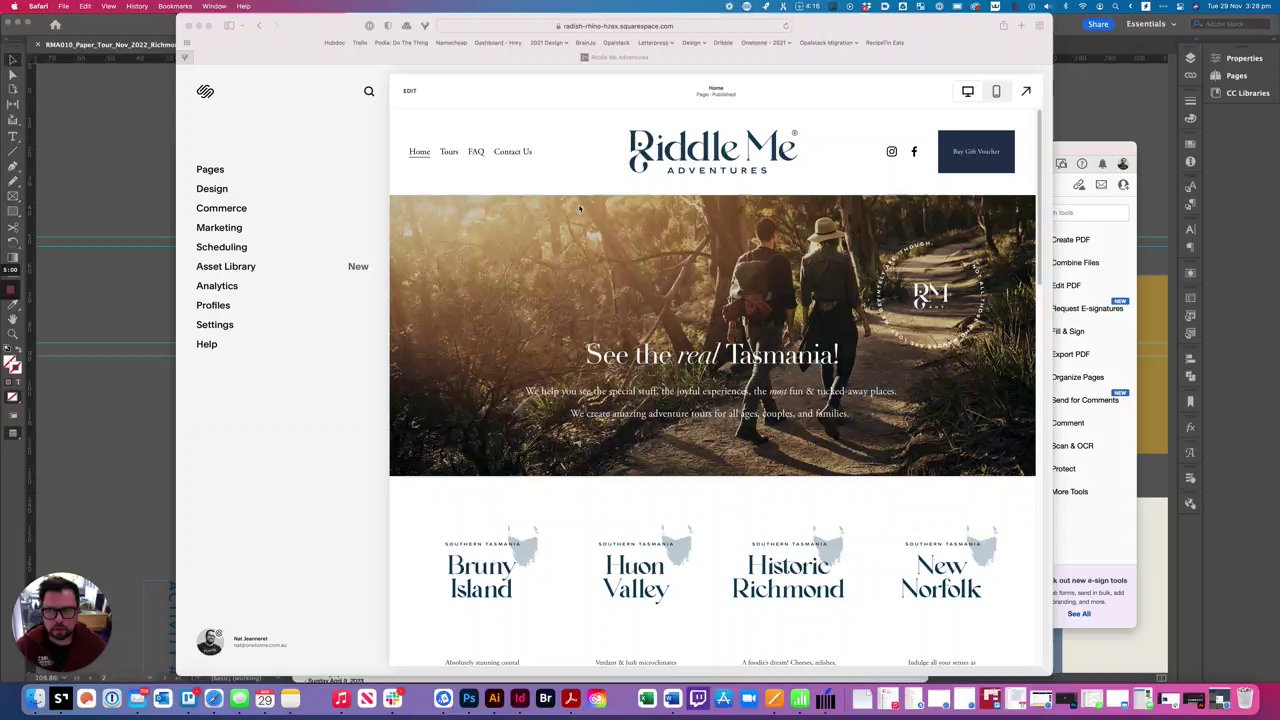Select the Historic Richmond tour card

point(788,564)
